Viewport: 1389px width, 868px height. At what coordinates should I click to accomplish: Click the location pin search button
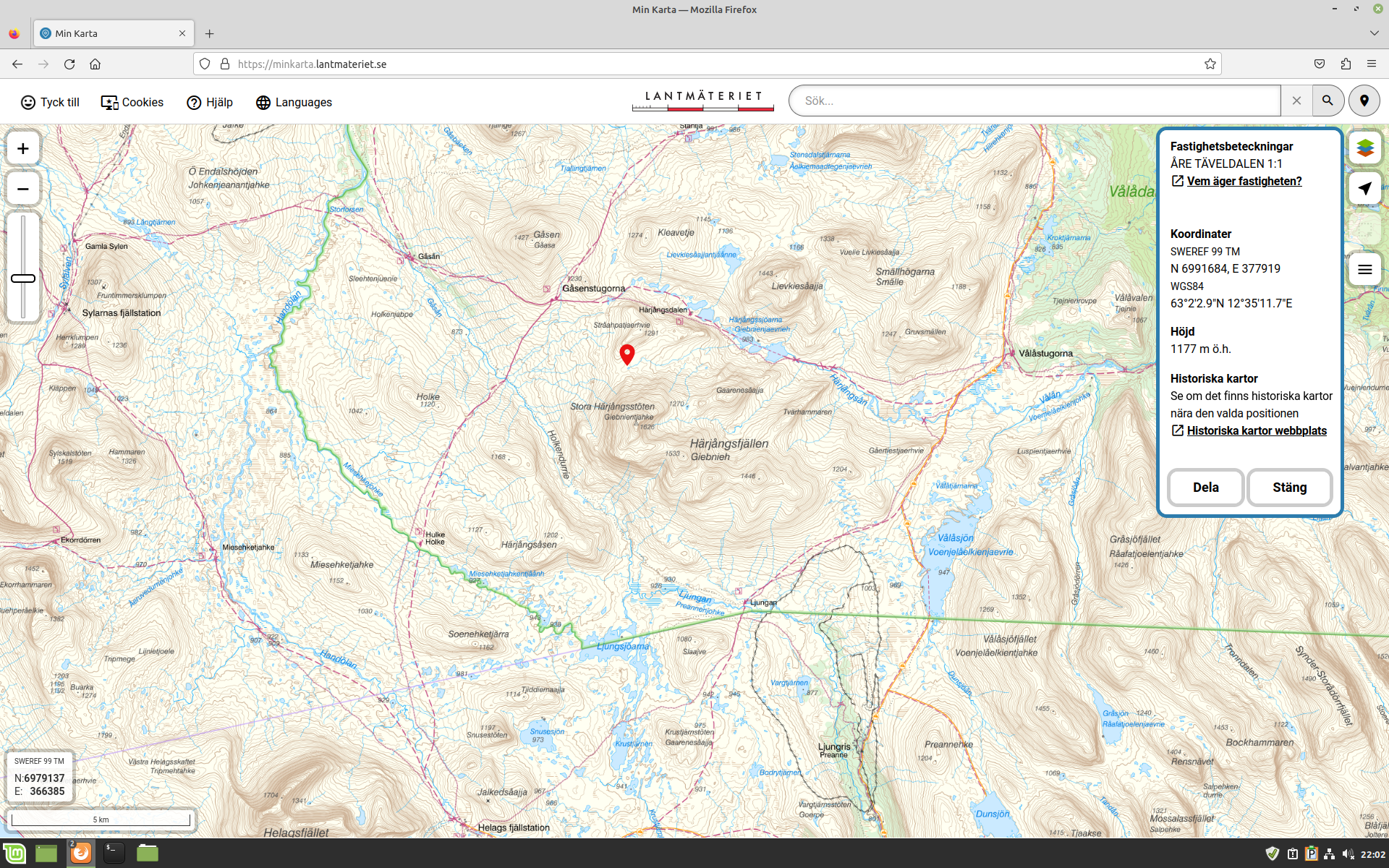pyautogui.click(x=1364, y=101)
